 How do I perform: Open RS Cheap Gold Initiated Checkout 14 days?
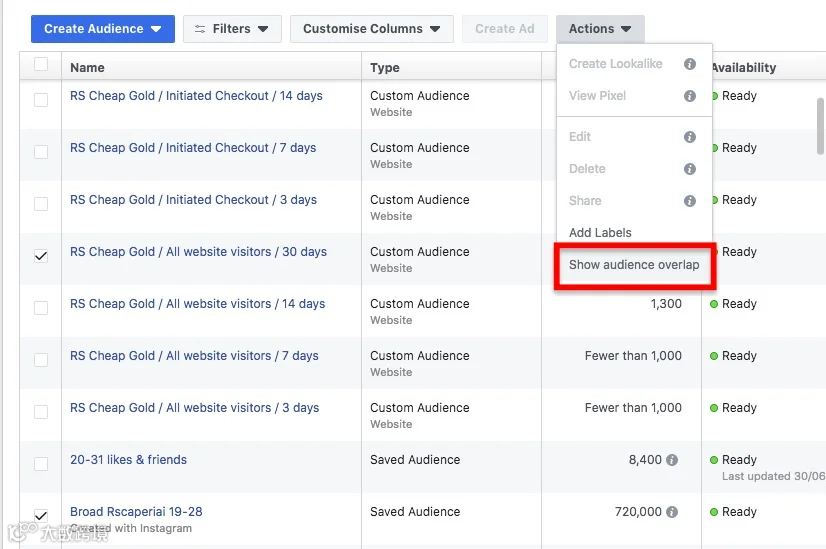[196, 96]
